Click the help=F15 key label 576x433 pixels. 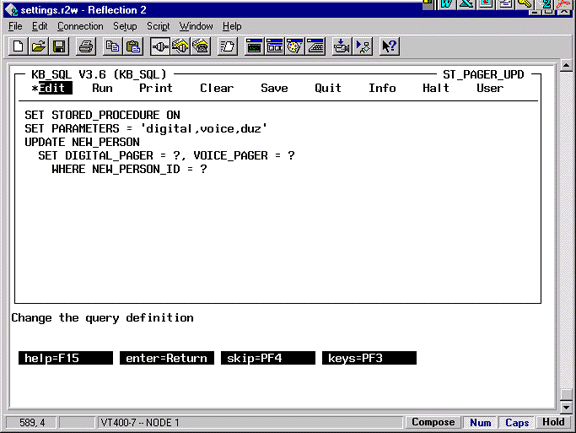pos(66,358)
